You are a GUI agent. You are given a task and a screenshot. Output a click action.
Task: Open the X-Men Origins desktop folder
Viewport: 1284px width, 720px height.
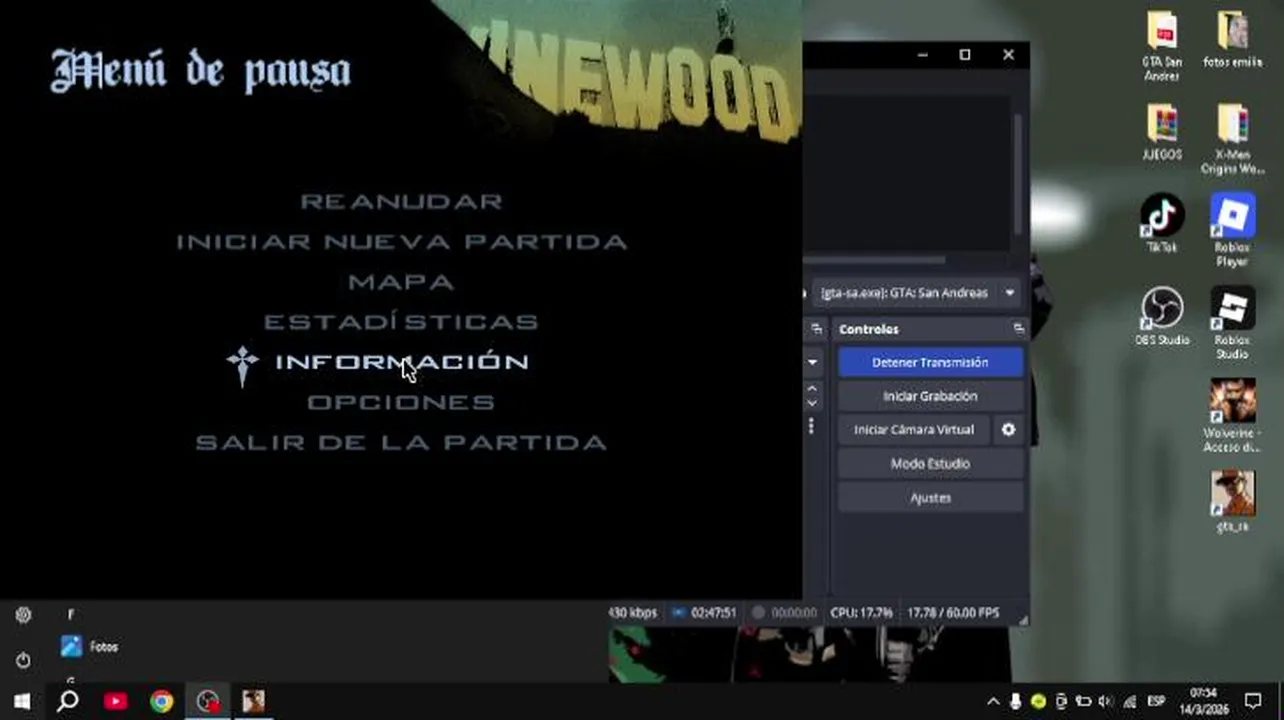1232,138
